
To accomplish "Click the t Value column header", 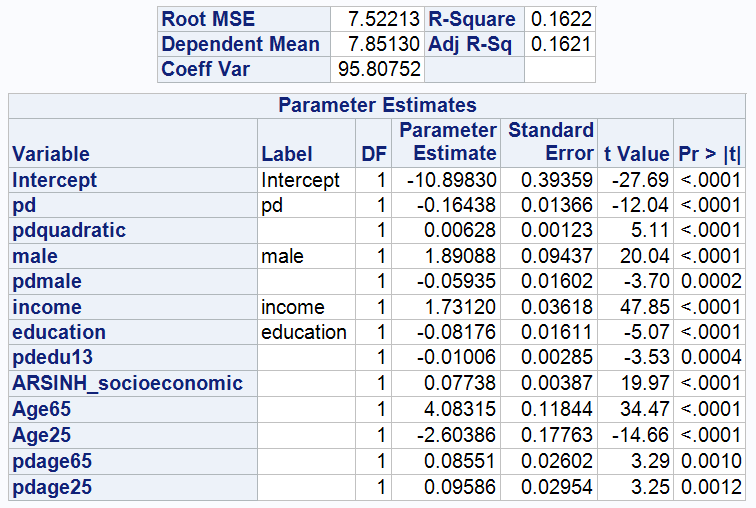I will [x=635, y=154].
